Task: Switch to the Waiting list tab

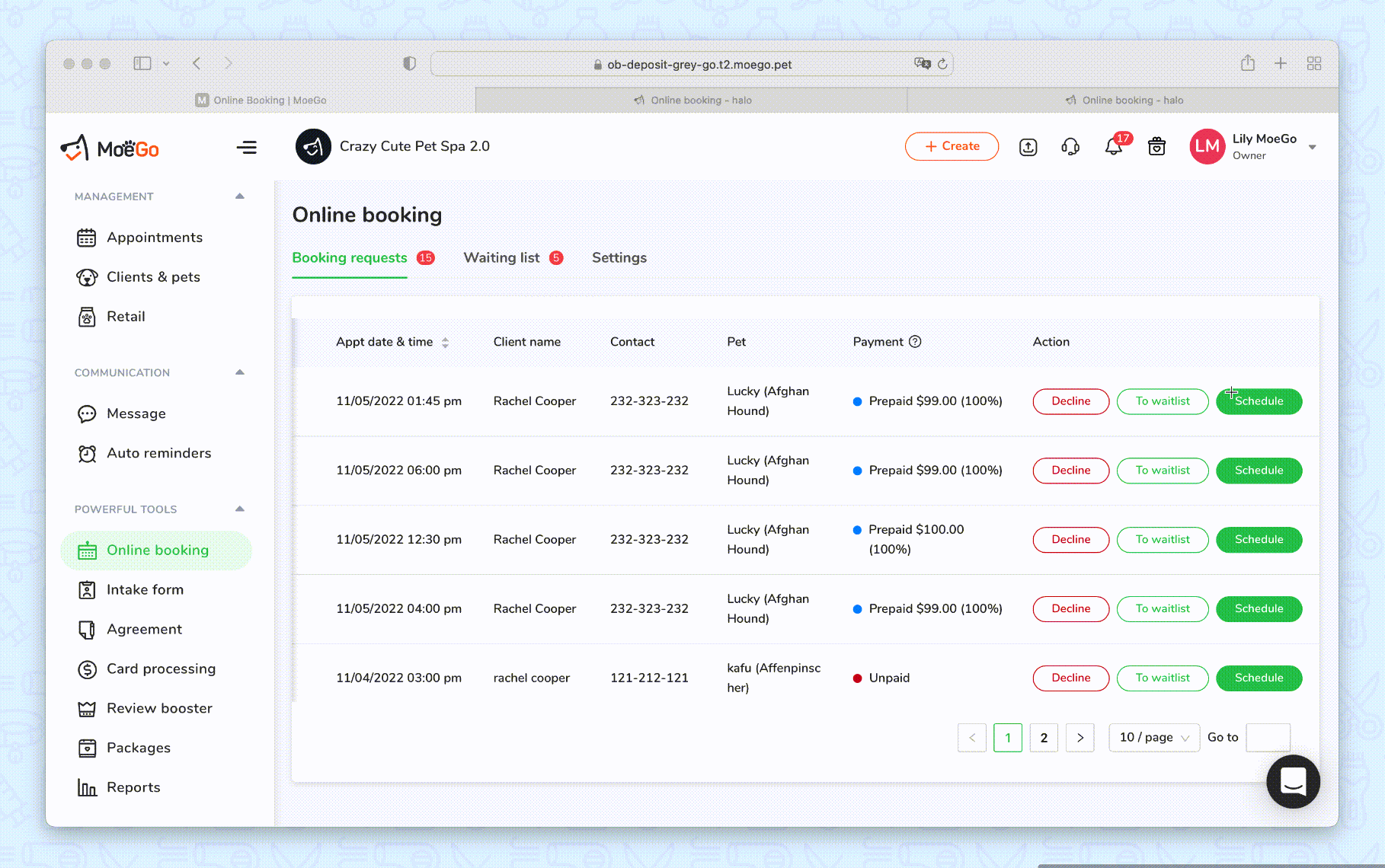Action: tap(501, 257)
